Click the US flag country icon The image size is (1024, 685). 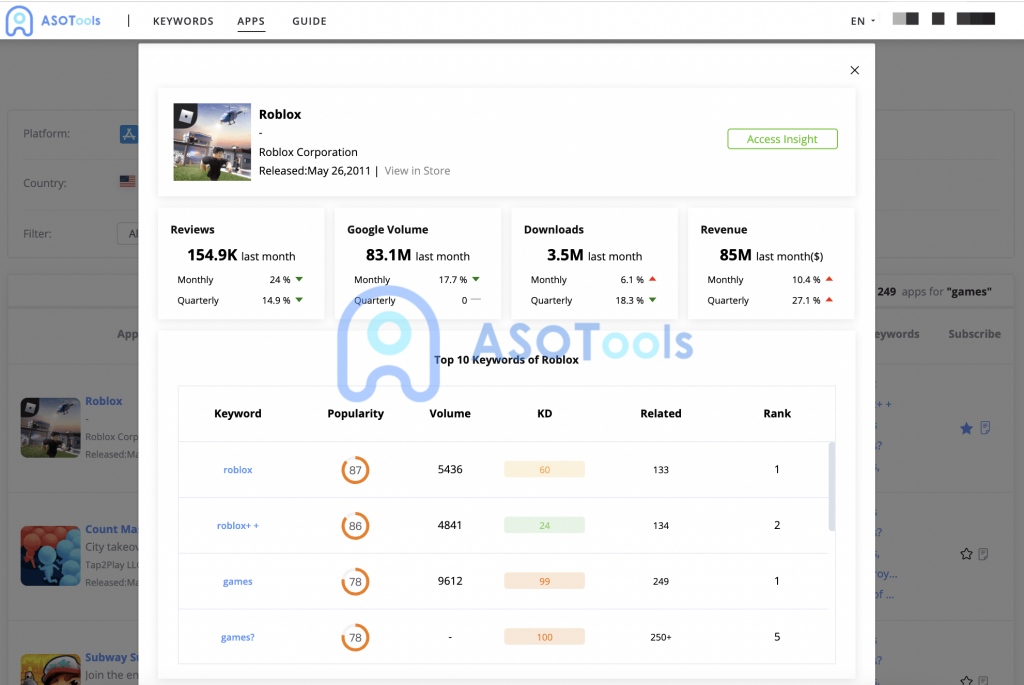pos(128,182)
